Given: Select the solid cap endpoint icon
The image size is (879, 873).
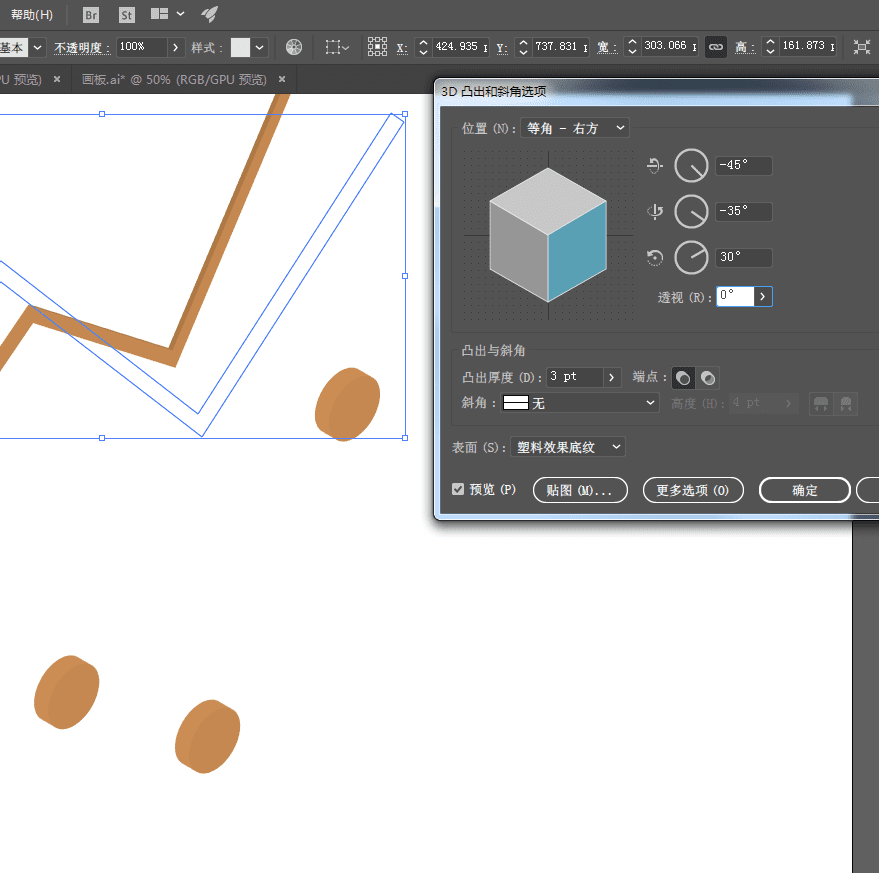Looking at the screenshot, I should (683, 378).
